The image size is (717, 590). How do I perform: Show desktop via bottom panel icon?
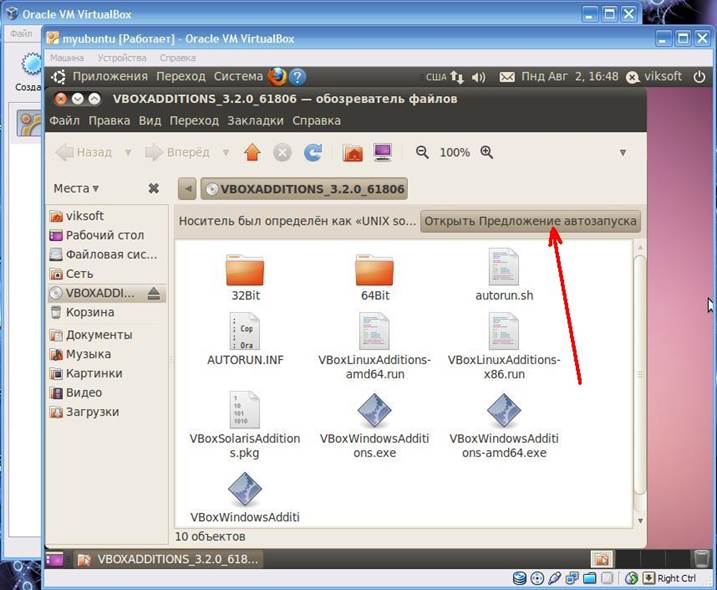pos(54,559)
